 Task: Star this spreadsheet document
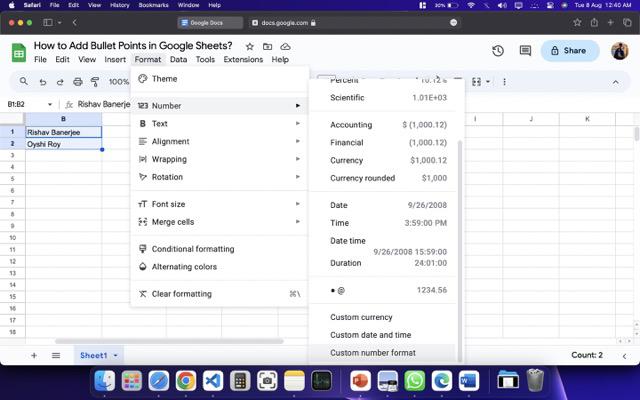coord(250,47)
